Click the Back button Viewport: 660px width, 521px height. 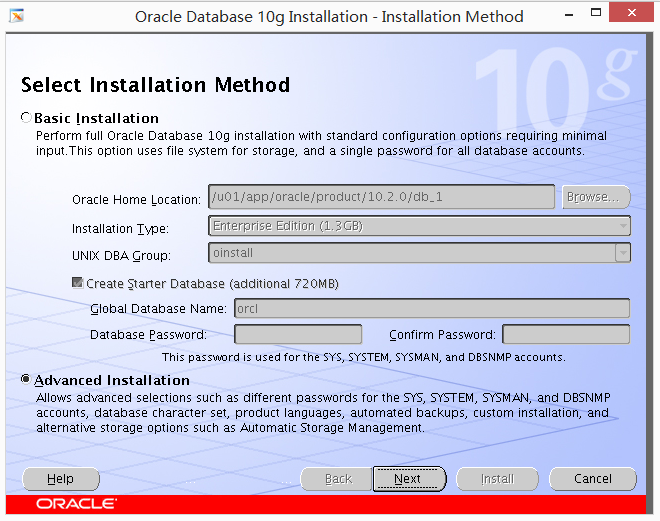[338, 479]
